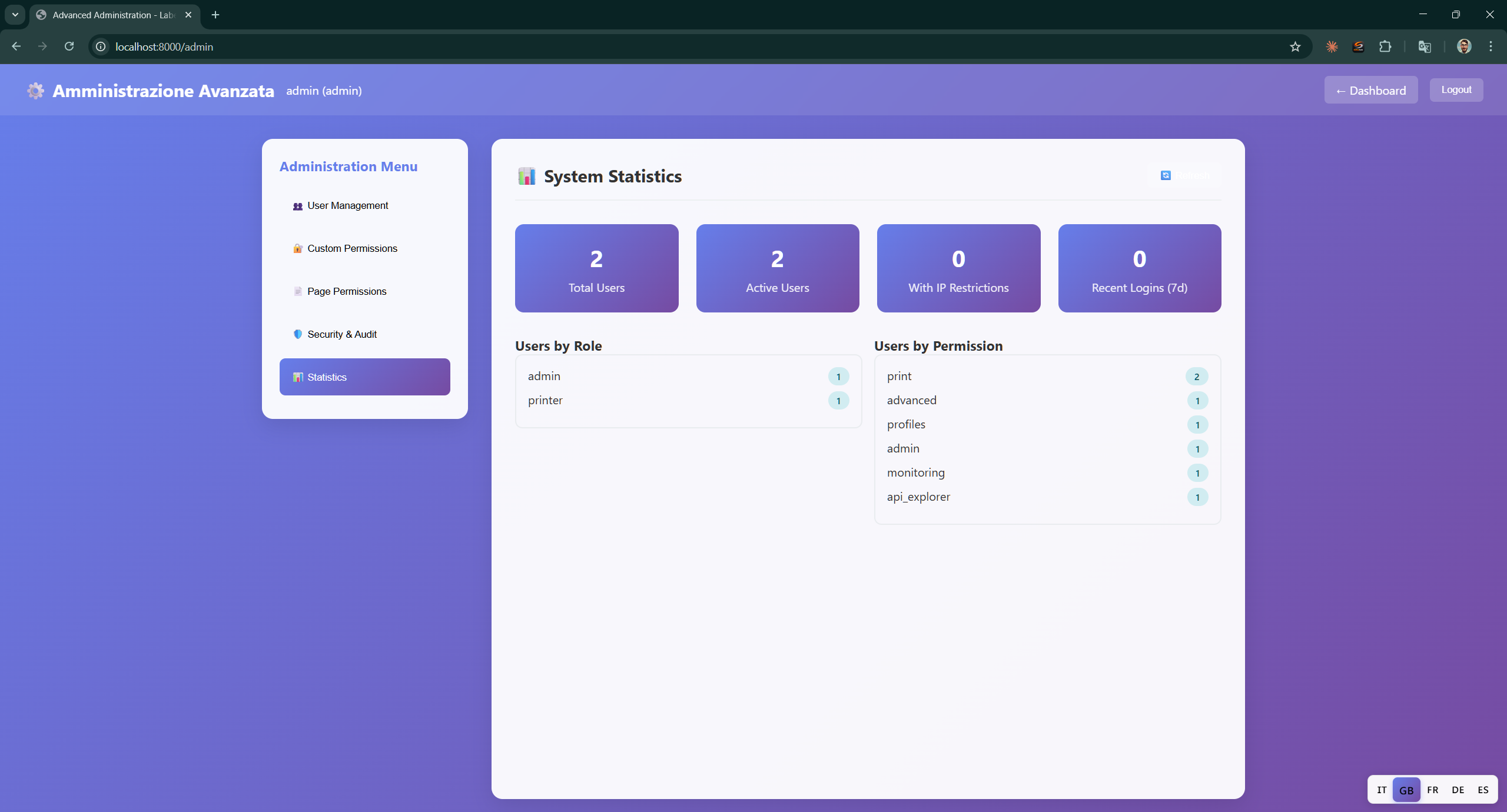The image size is (1507, 812).
Task: Click the Logout button
Action: [1456, 90]
